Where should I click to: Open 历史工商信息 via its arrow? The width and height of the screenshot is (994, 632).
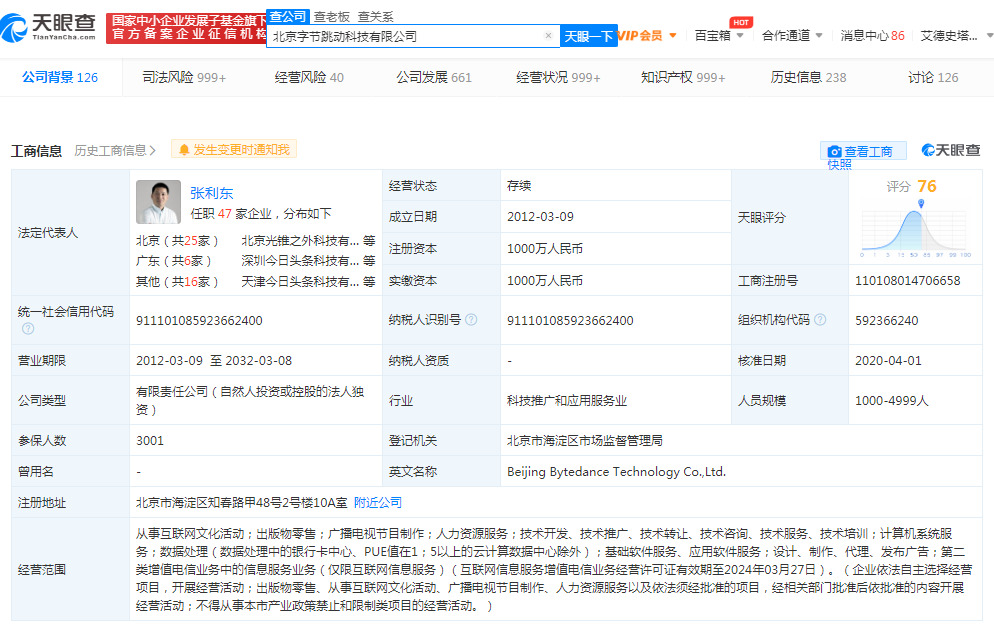point(153,150)
